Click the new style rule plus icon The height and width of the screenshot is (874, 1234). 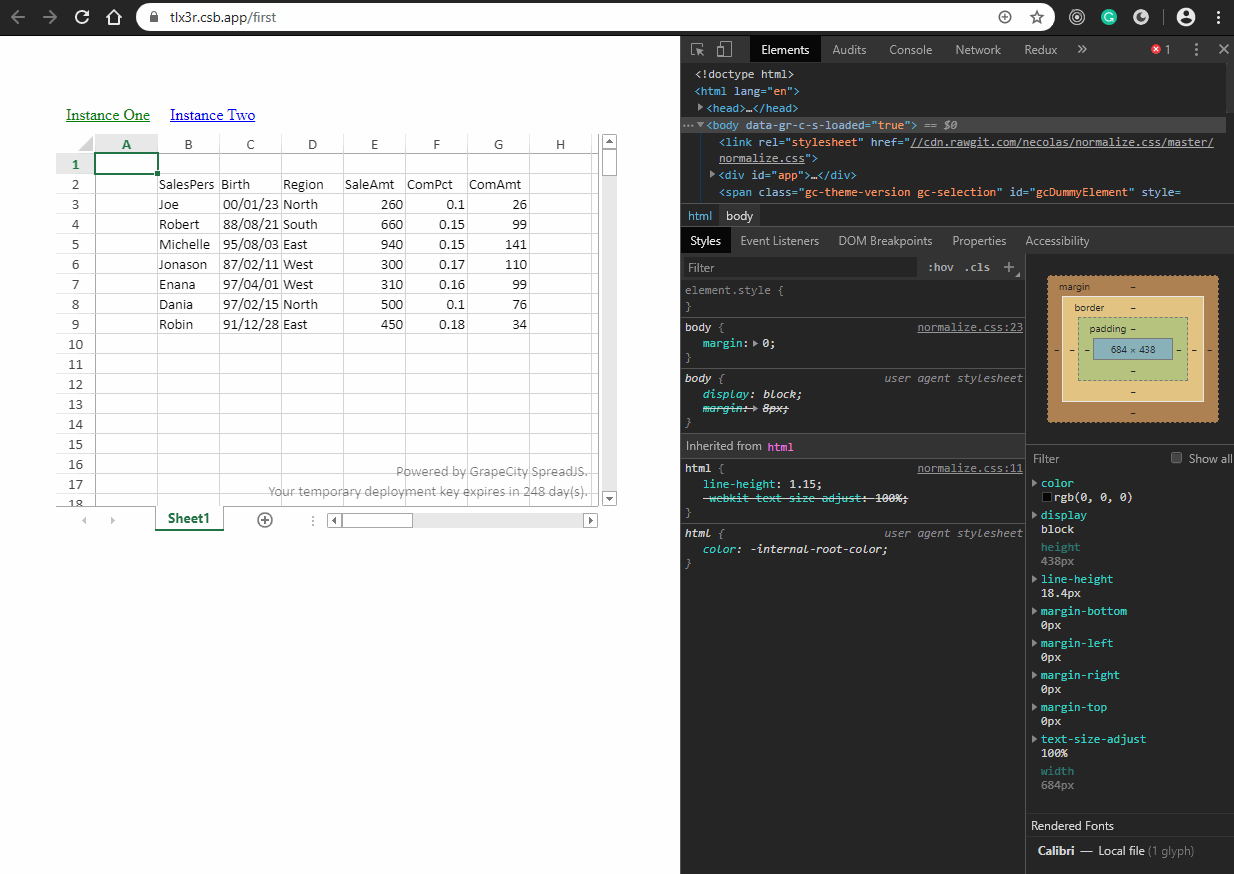[x=1009, y=267]
